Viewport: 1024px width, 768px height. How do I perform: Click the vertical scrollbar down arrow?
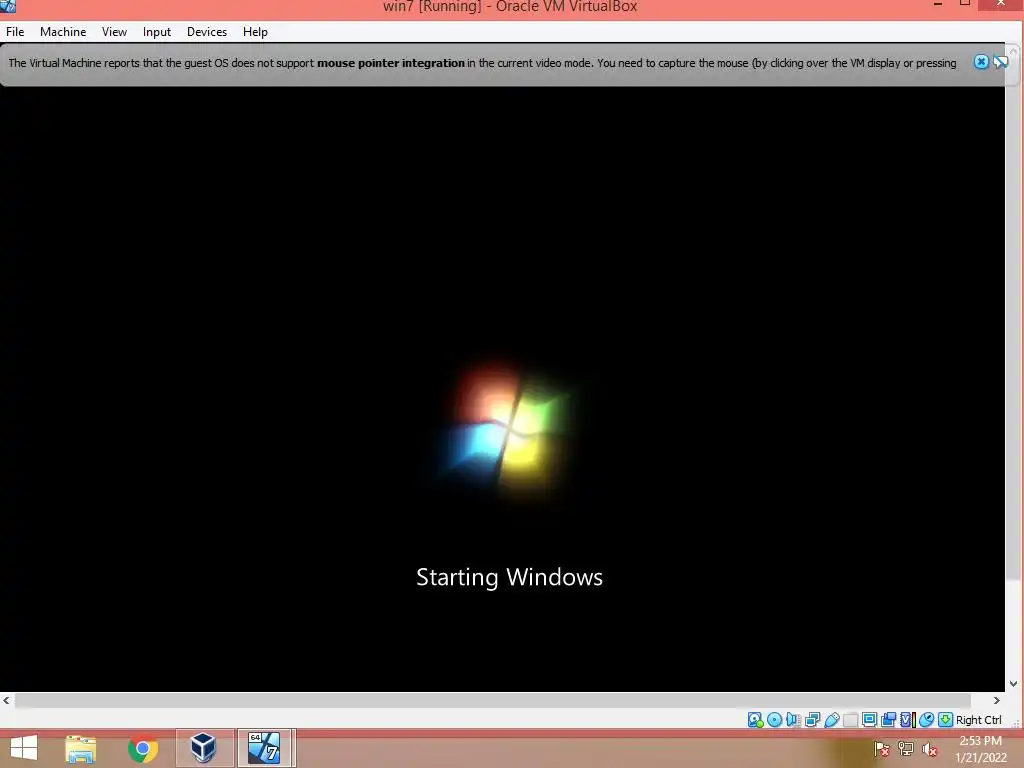[x=1014, y=684]
